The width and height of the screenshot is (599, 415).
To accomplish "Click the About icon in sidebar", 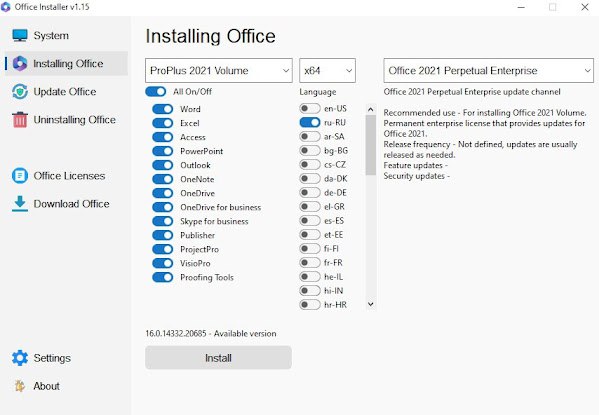I will pyautogui.click(x=20, y=386).
